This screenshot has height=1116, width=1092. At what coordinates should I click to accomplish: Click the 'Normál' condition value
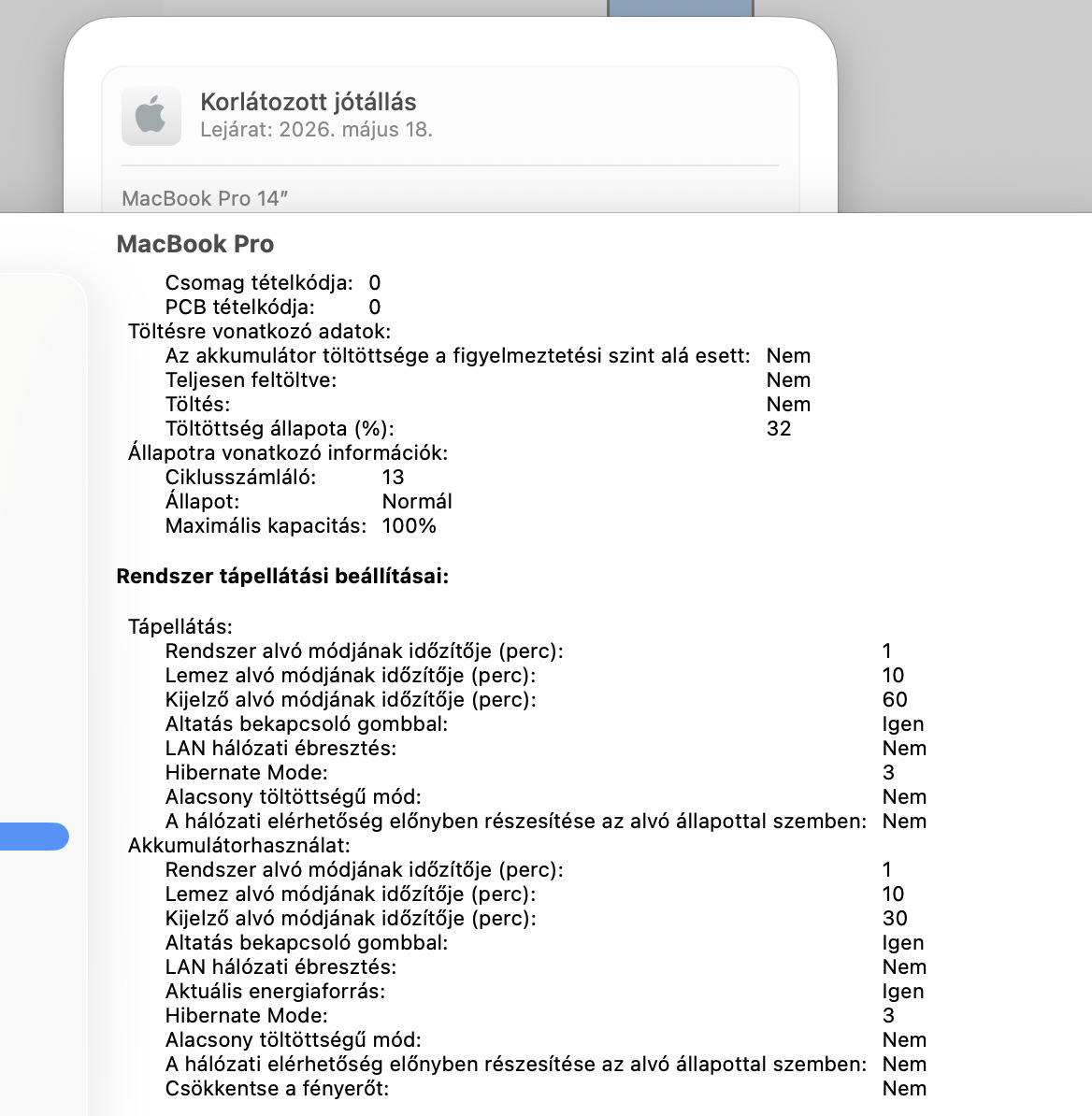coord(417,501)
